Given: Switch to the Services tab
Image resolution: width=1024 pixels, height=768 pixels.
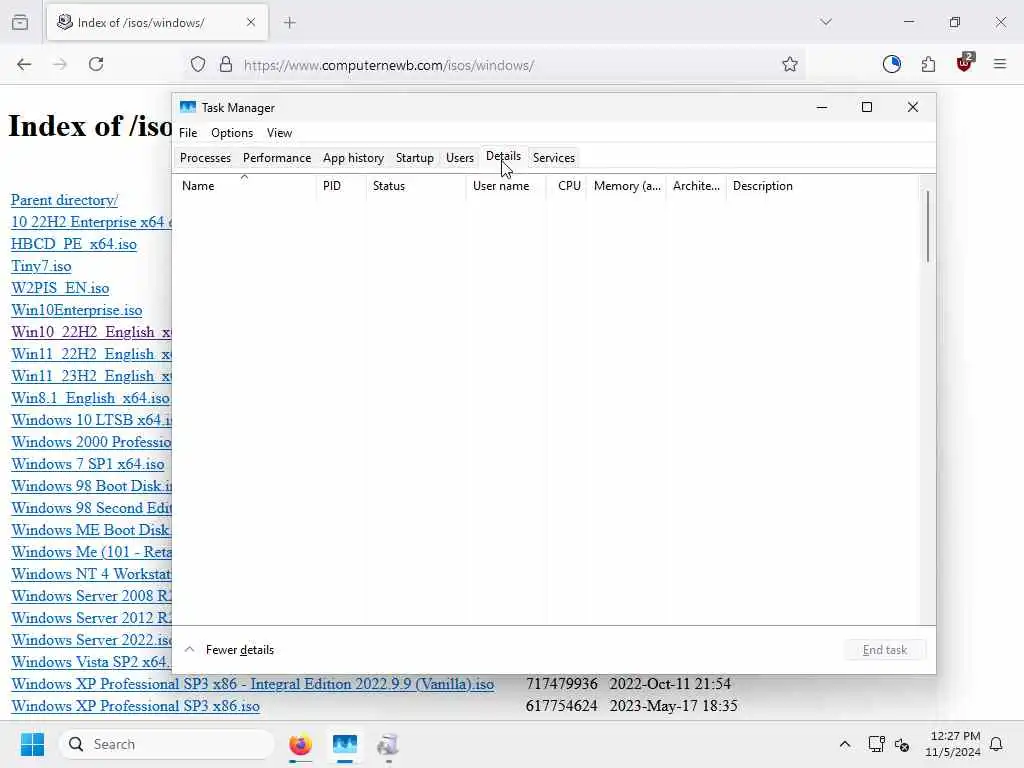Looking at the screenshot, I should (x=554, y=158).
